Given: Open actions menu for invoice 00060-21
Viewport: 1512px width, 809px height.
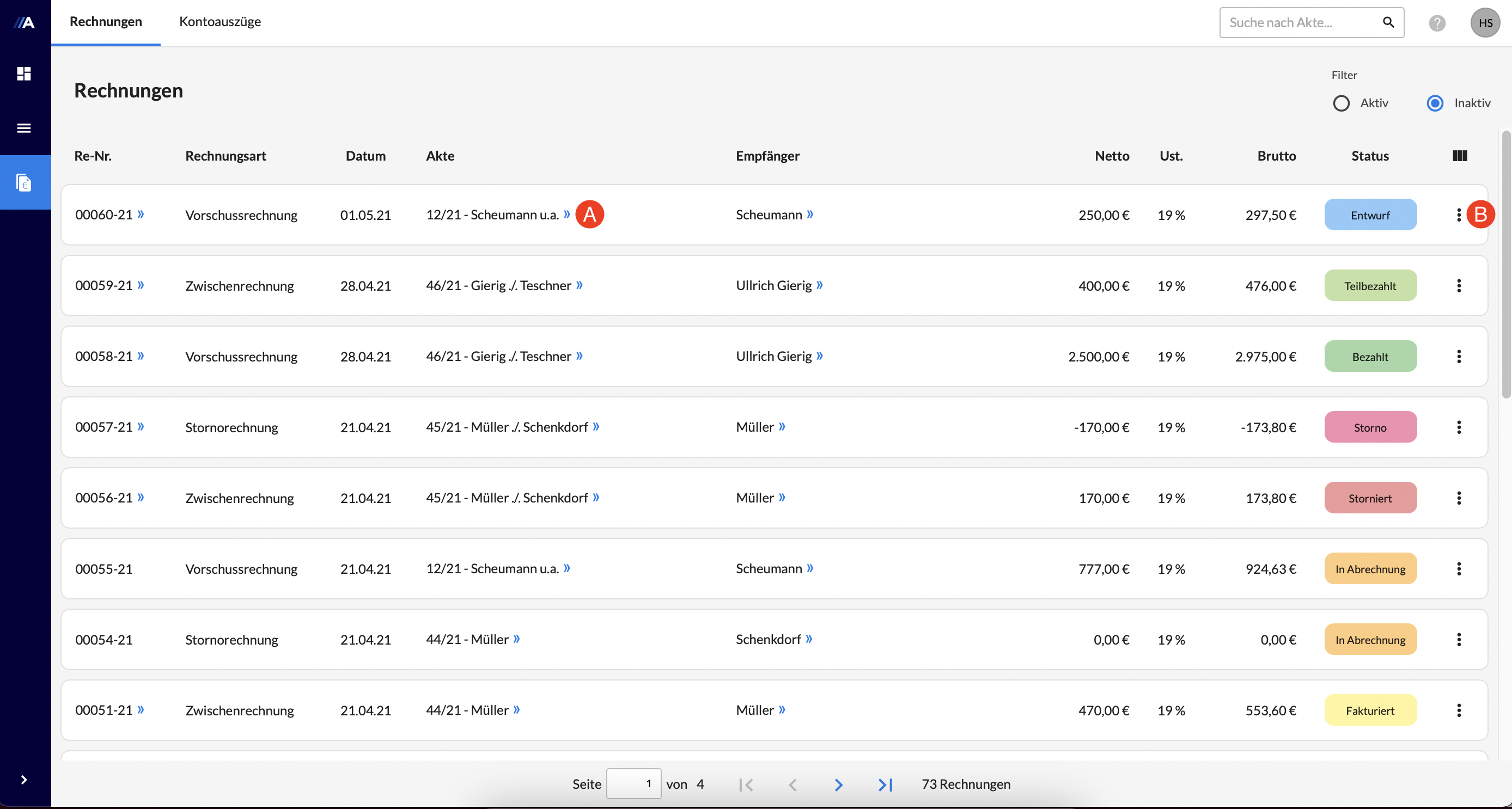Looking at the screenshot, I should [1459, 215].
